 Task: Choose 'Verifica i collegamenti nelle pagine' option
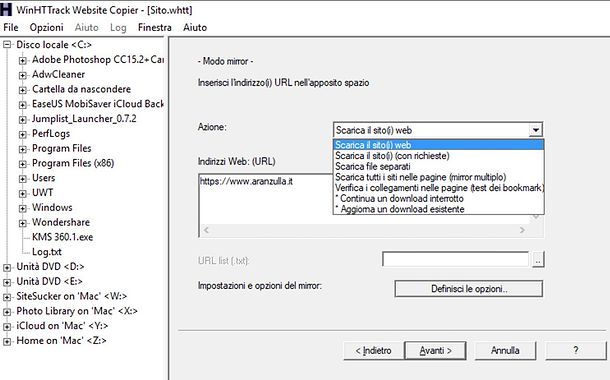coord(438,188)
